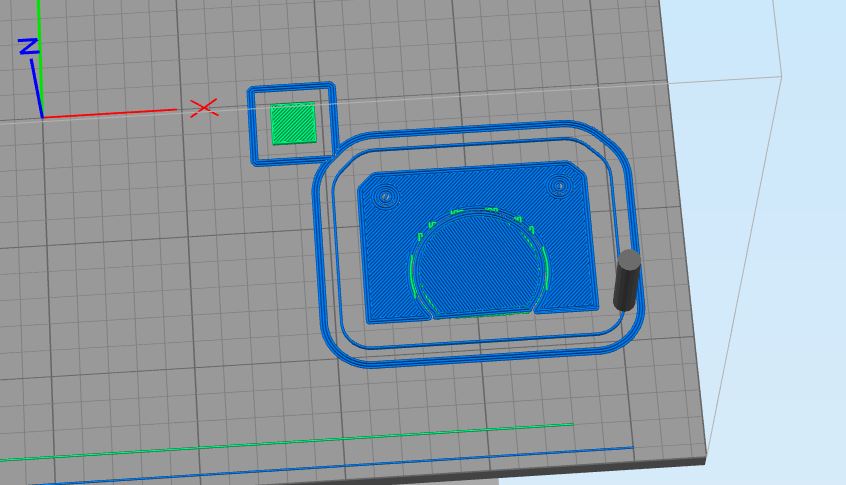Click the black cylindrical nozzle marker

627,280
